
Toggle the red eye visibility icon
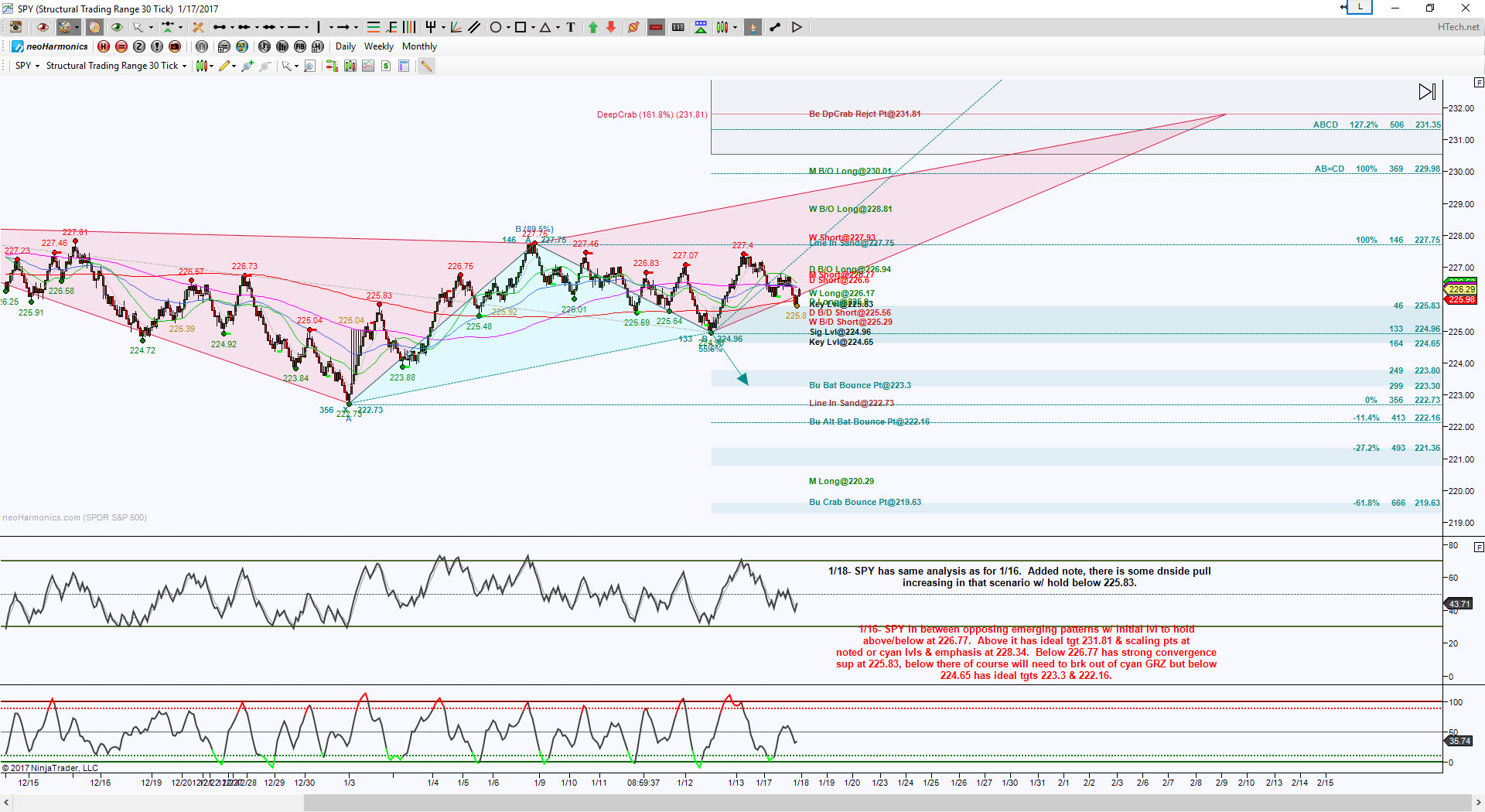pos(43,27)
